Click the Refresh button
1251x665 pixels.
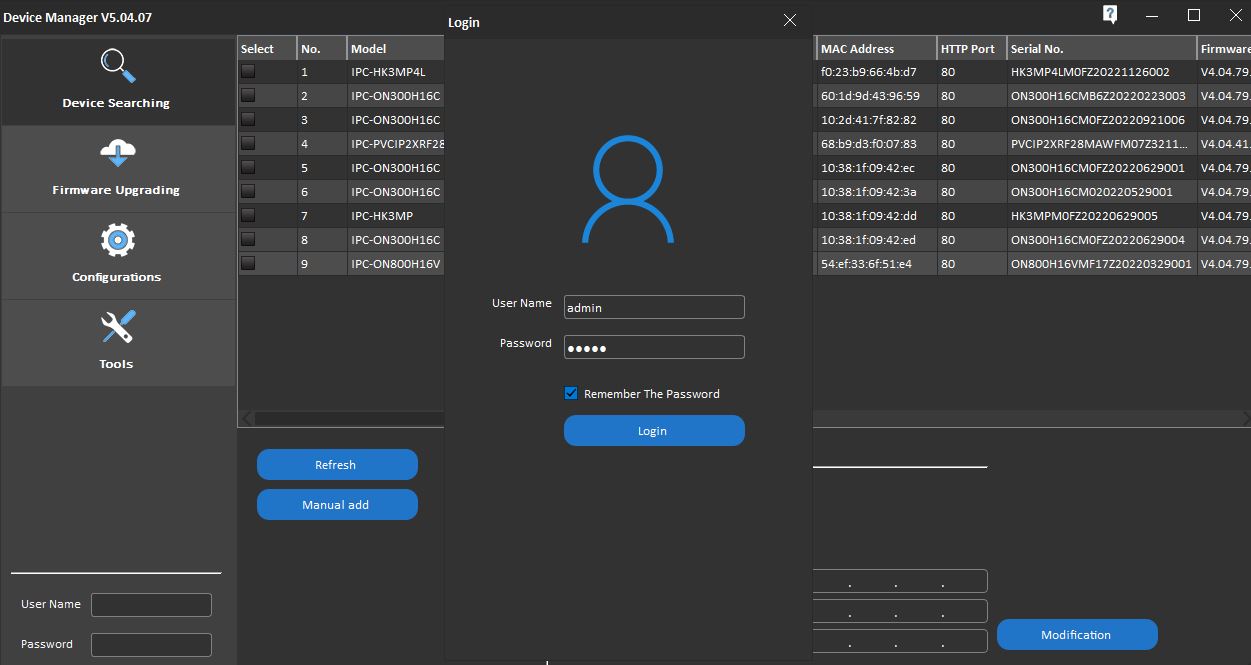click(337, 465)
